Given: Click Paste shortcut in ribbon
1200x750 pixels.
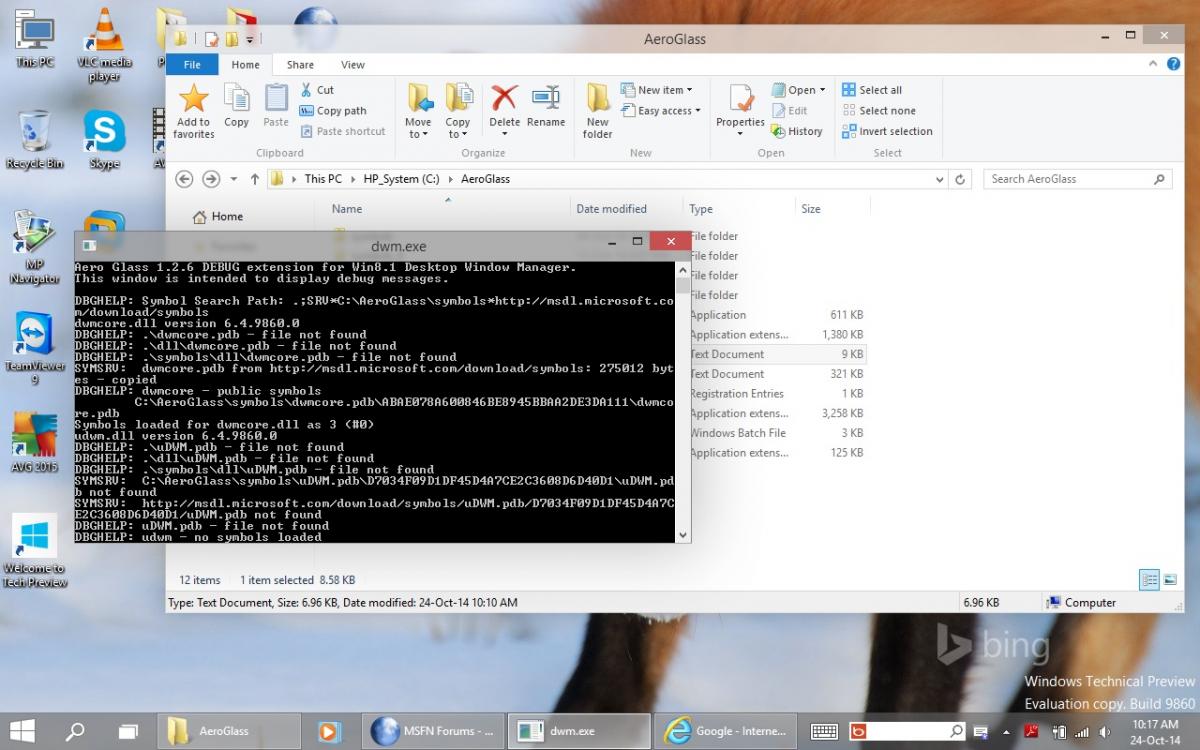Looking at the screenshot, I should (x=342, y=131).
